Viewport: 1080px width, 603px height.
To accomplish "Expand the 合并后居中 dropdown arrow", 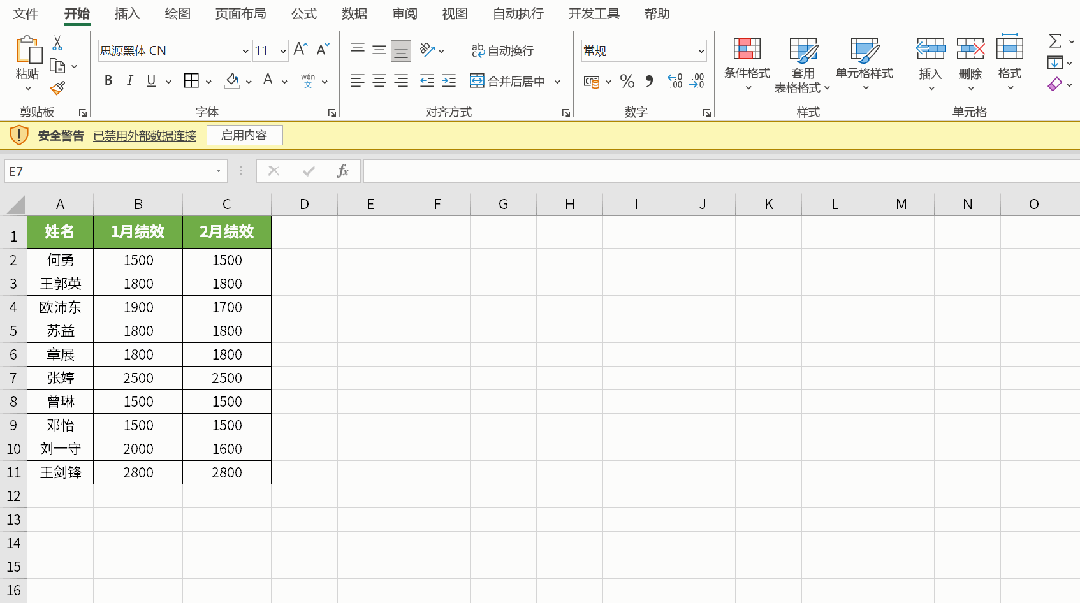I will (557, 81).
